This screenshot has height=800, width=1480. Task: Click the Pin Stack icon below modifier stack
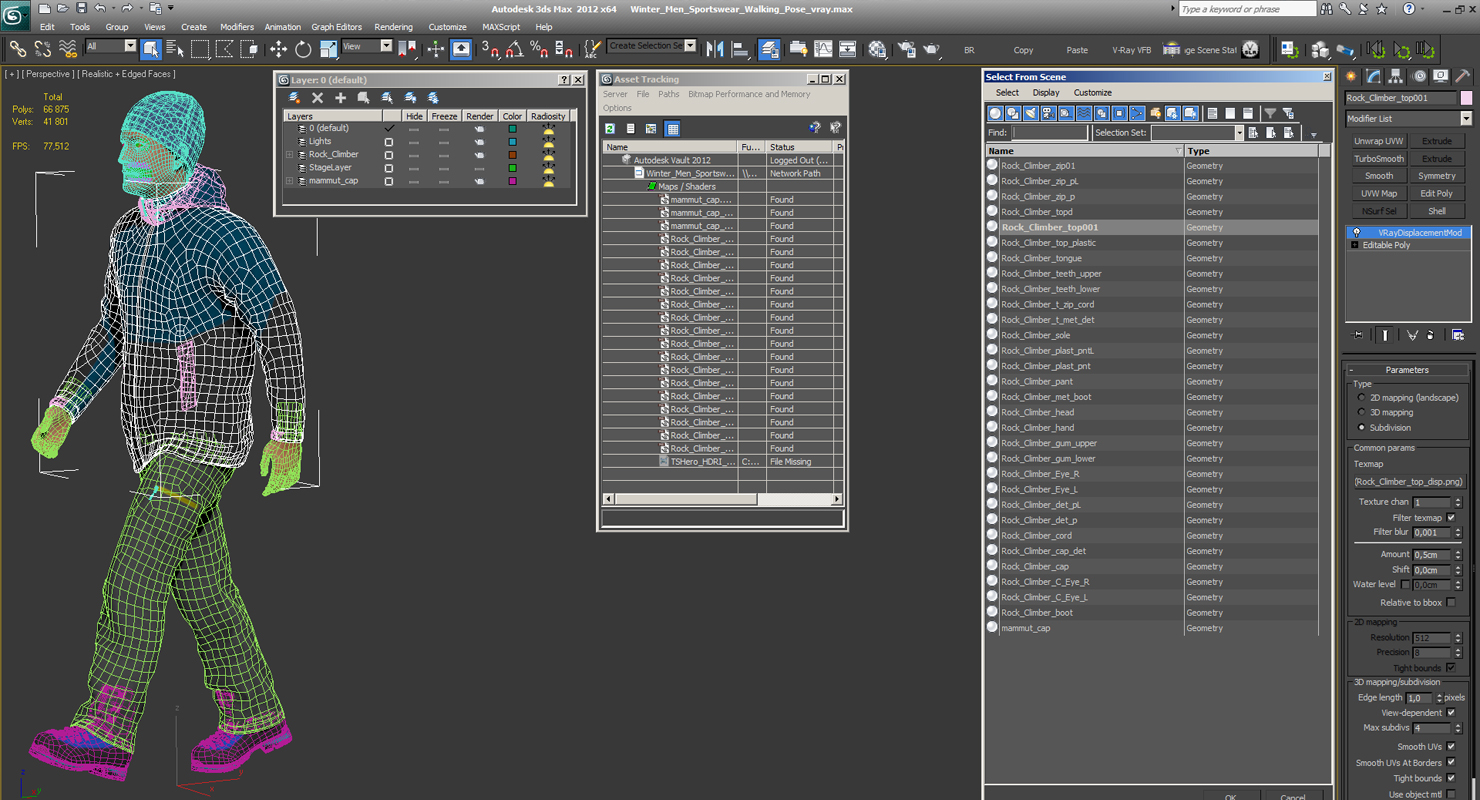pos(1357,335)
